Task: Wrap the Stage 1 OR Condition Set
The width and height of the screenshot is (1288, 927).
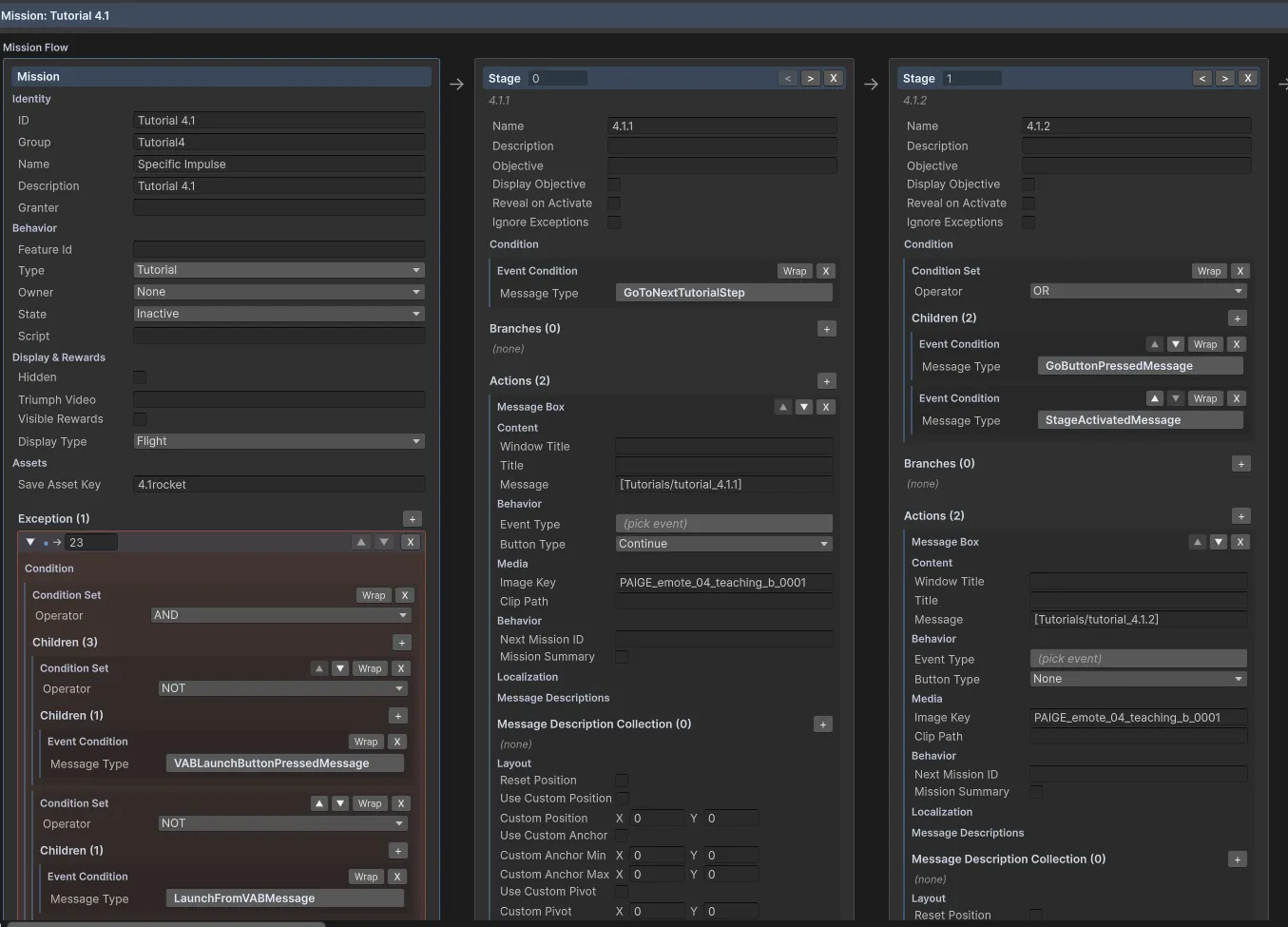Action: point(1209,271)
